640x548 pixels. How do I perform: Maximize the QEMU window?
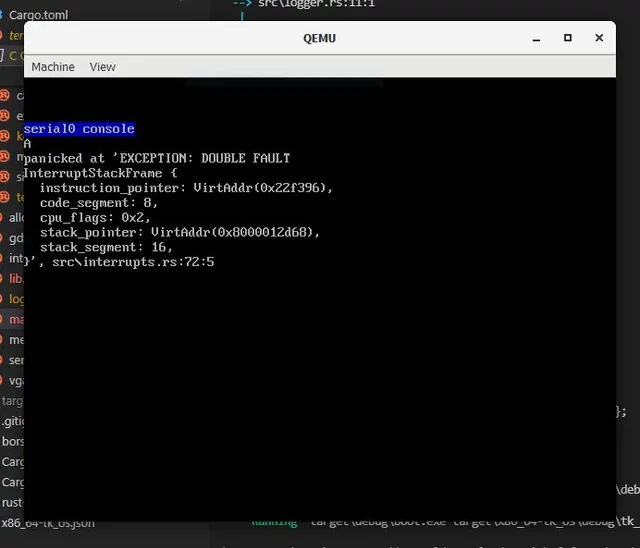click(567, 38)
